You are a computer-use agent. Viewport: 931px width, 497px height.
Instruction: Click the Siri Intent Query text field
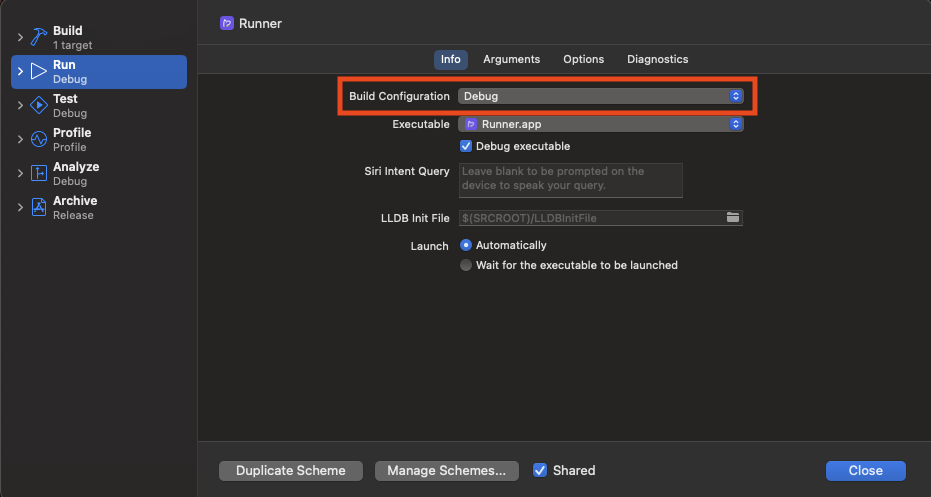(571, 180)
